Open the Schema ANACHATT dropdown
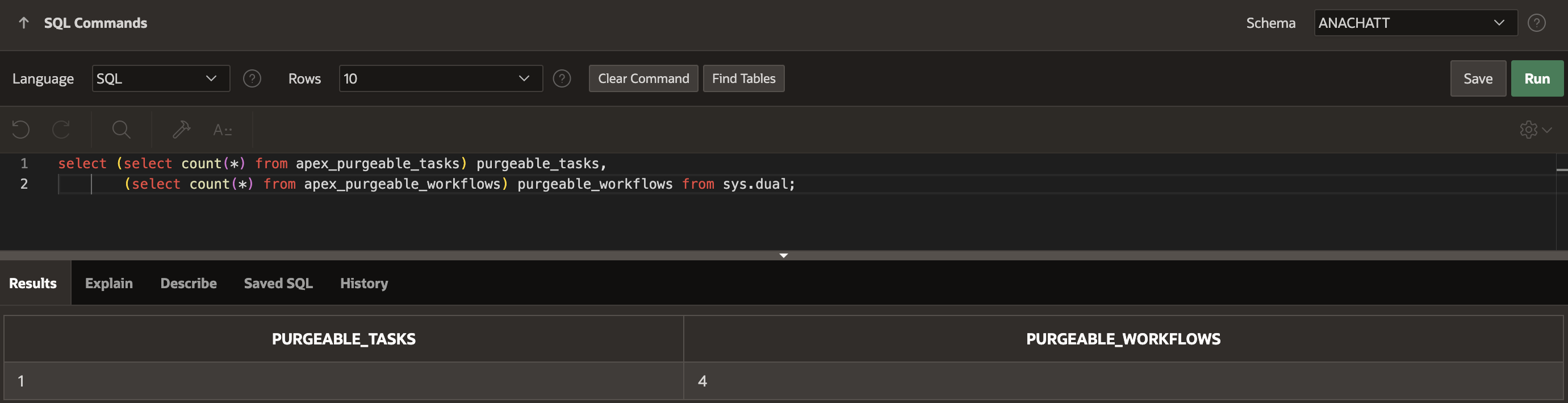This screenshot has height=403, width=1568. click(1415, 23)
